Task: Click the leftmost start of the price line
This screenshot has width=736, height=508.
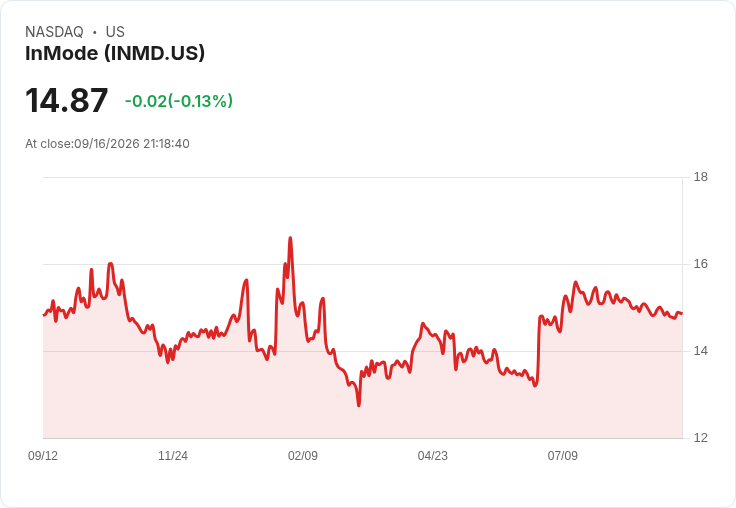Action: (x=44, y=315)
